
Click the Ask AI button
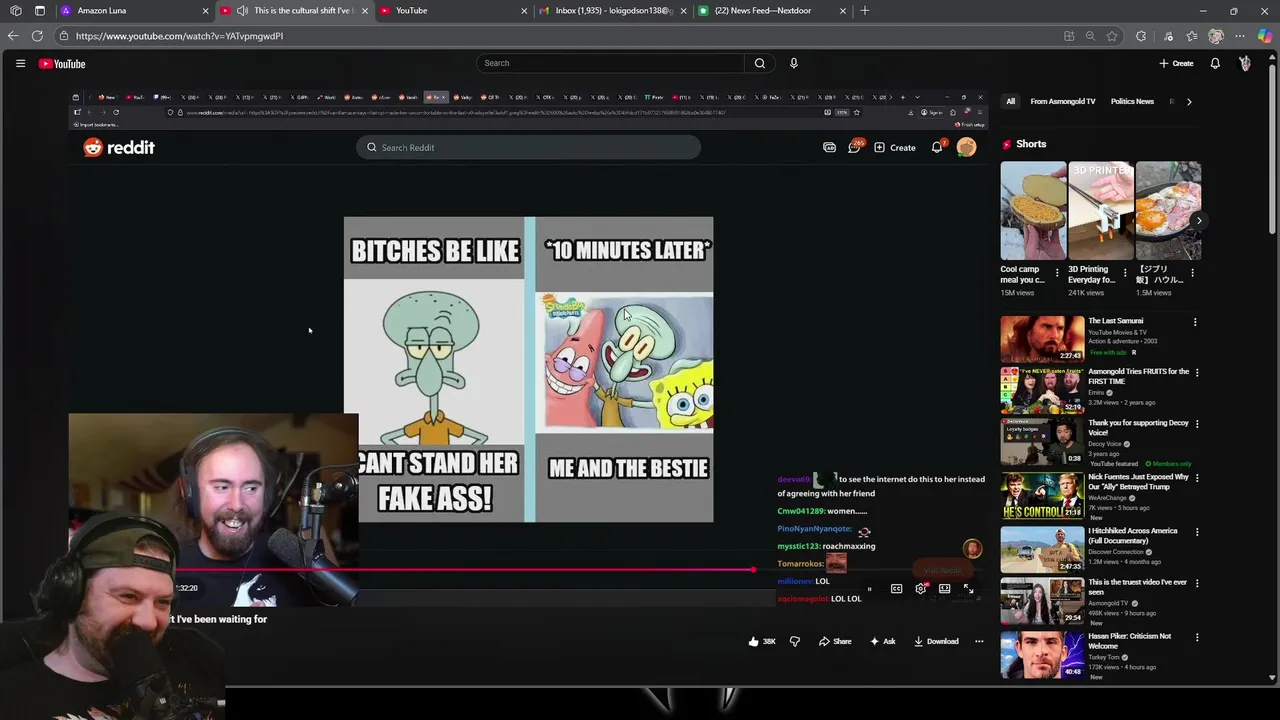(882, 641)
